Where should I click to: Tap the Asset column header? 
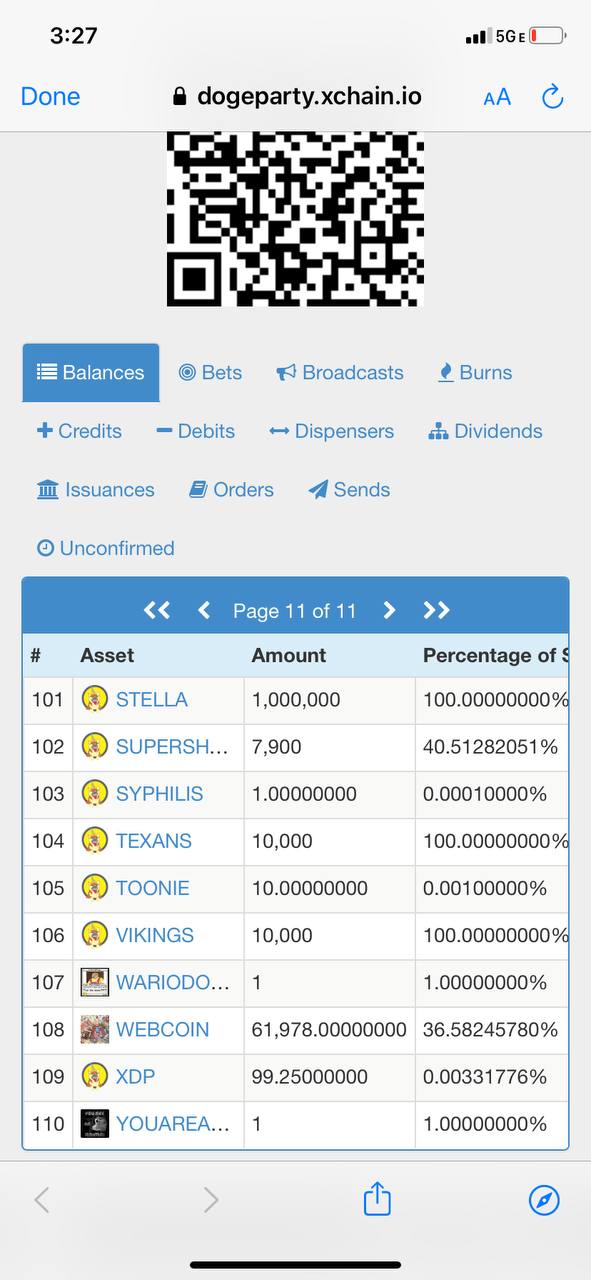pos(107,655)
